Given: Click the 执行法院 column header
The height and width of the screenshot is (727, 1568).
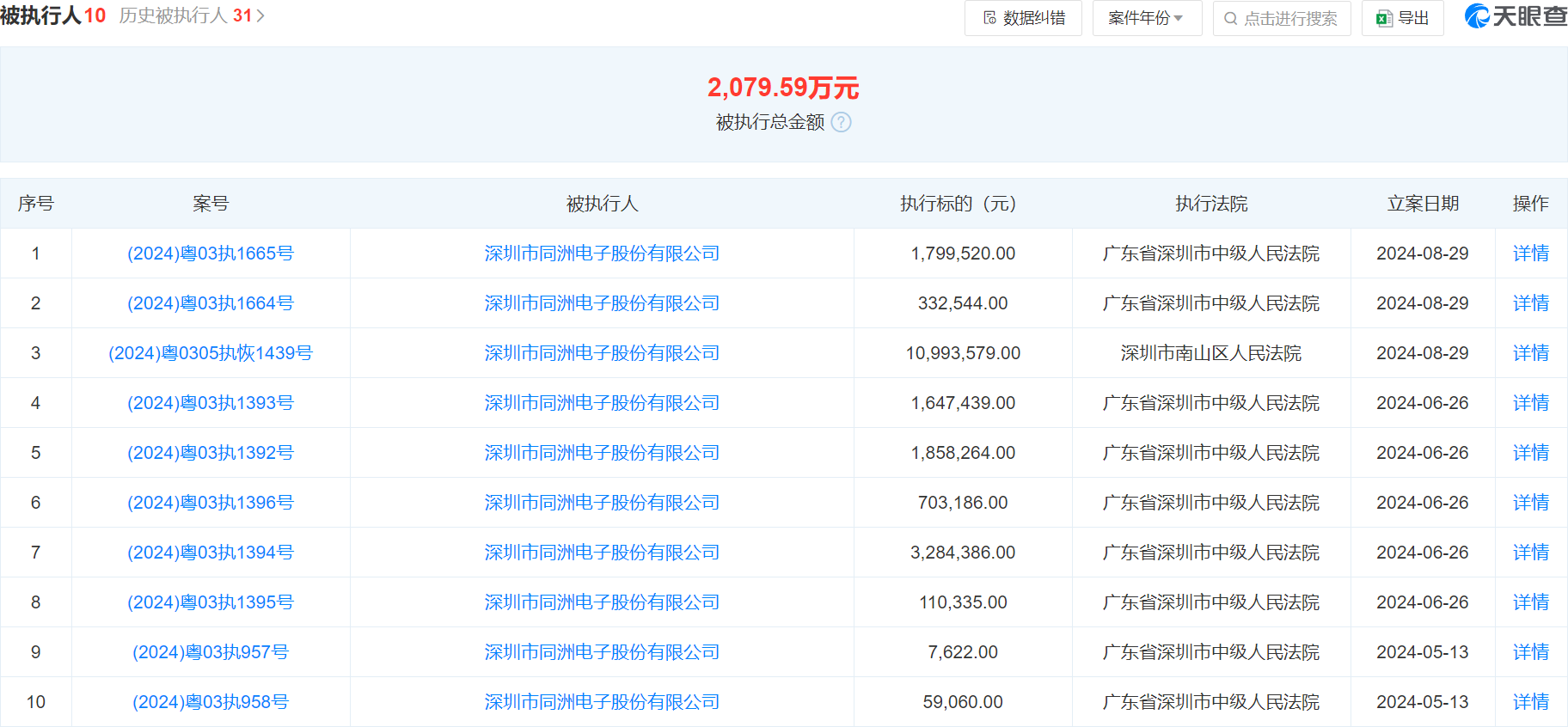Looking at the screenshot, I should [1211, 204].
